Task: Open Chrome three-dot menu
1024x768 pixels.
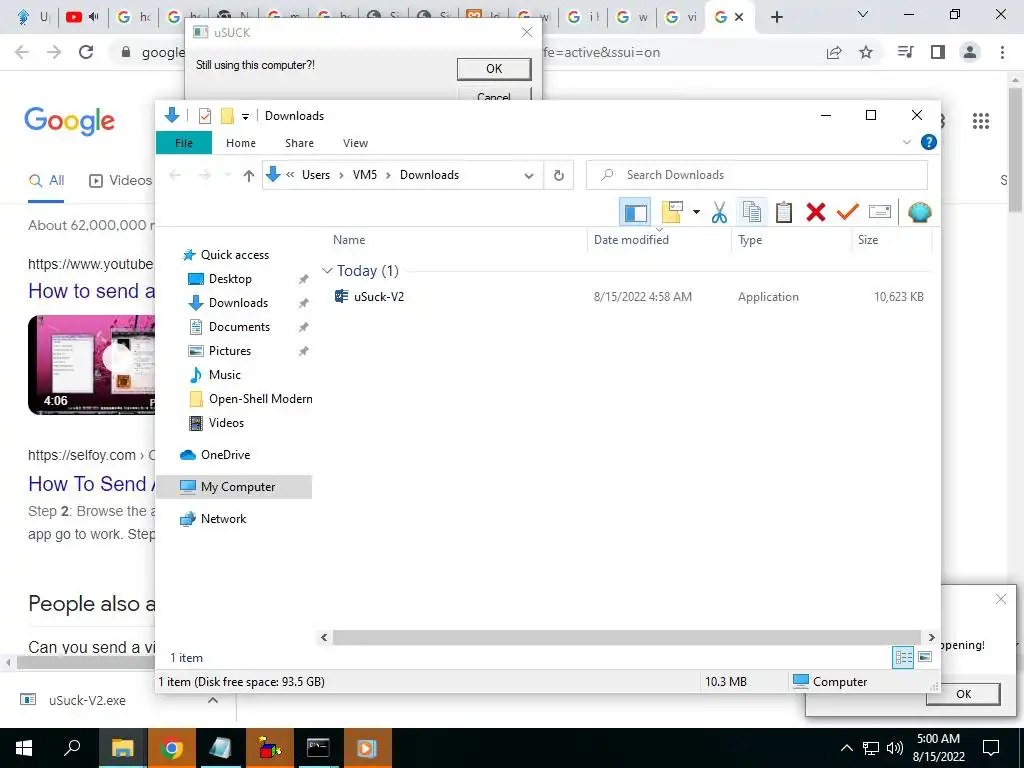Action: (1002, 52)
